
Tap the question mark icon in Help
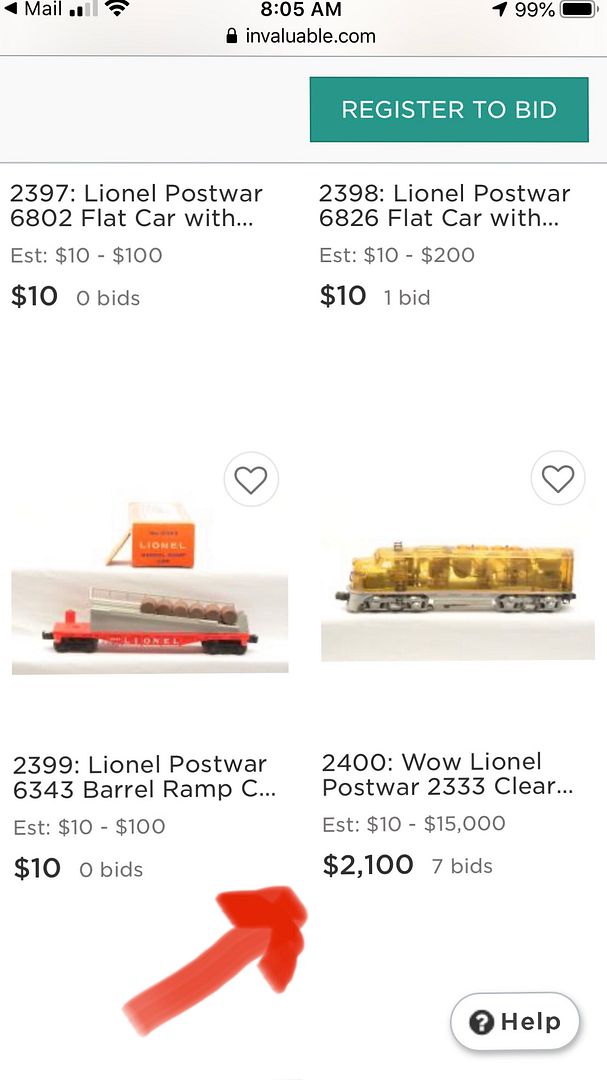[482, 1022]
